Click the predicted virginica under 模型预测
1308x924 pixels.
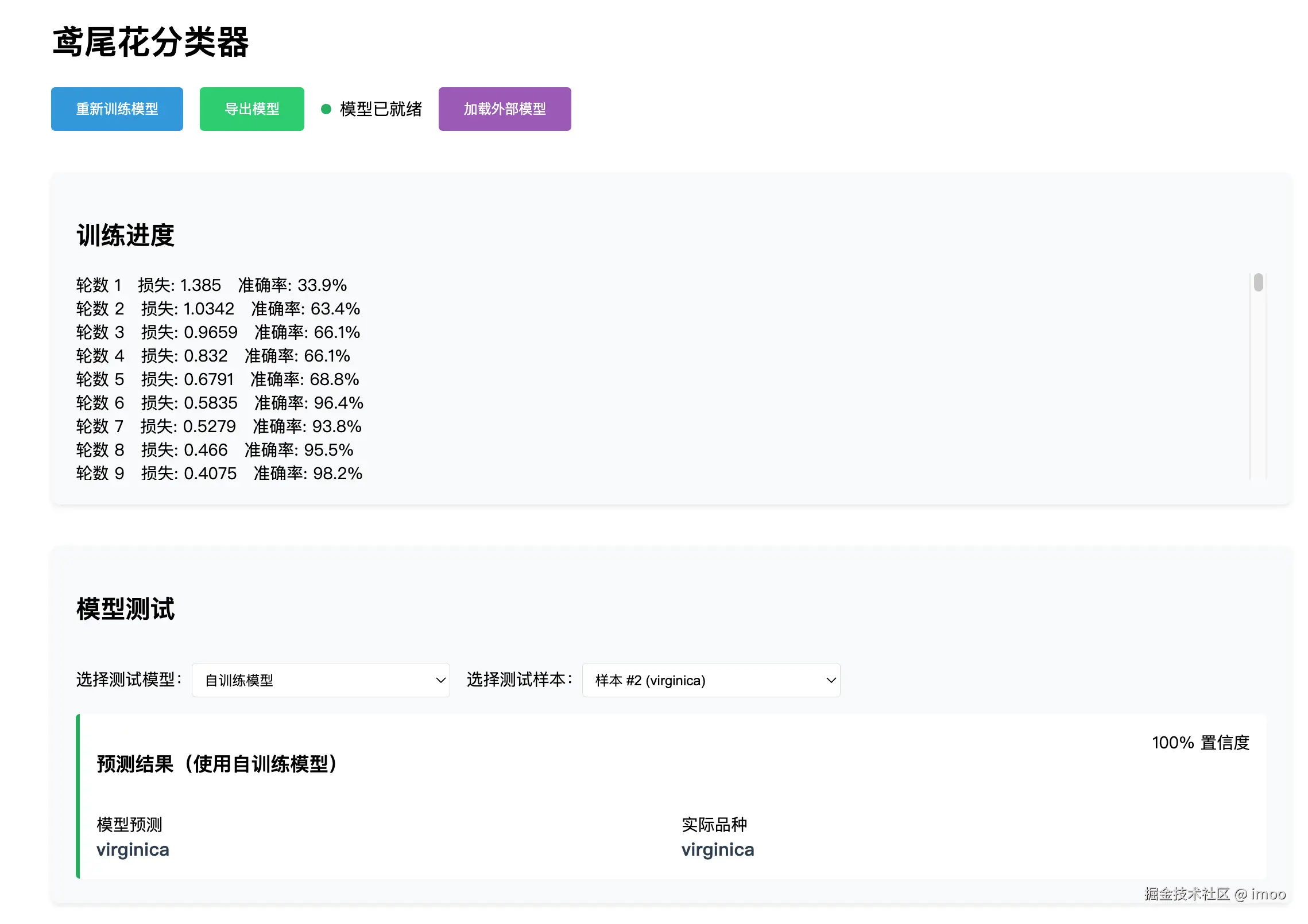click(x=133, y=849)
